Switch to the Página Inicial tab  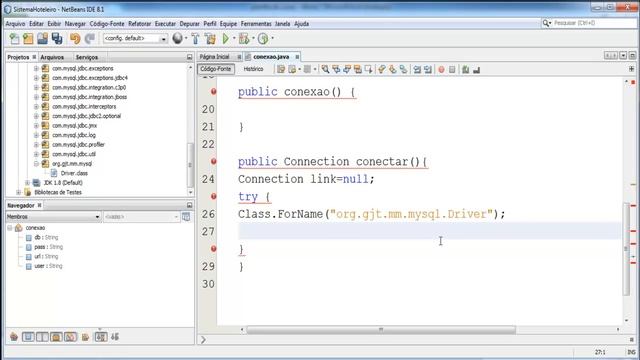tap(215, 57)
